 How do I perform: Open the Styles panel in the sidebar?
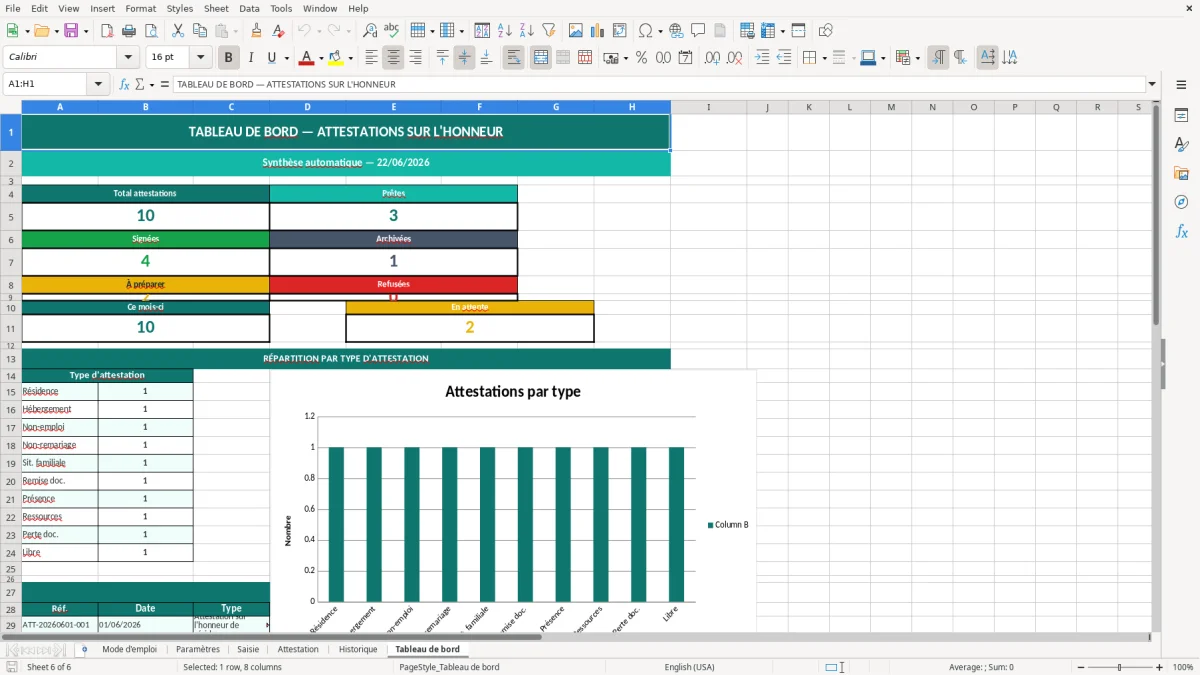[1181, 144]
